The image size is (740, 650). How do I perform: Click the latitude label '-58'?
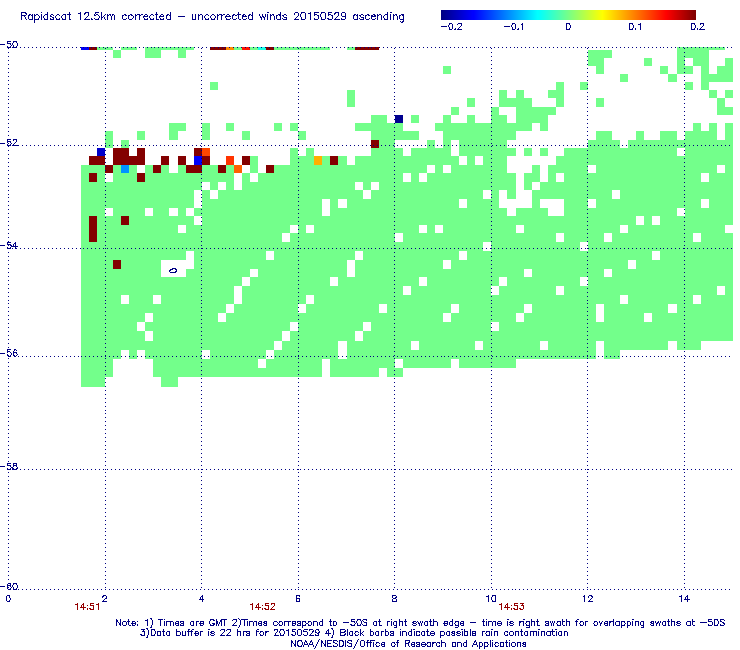coord(9,466)
